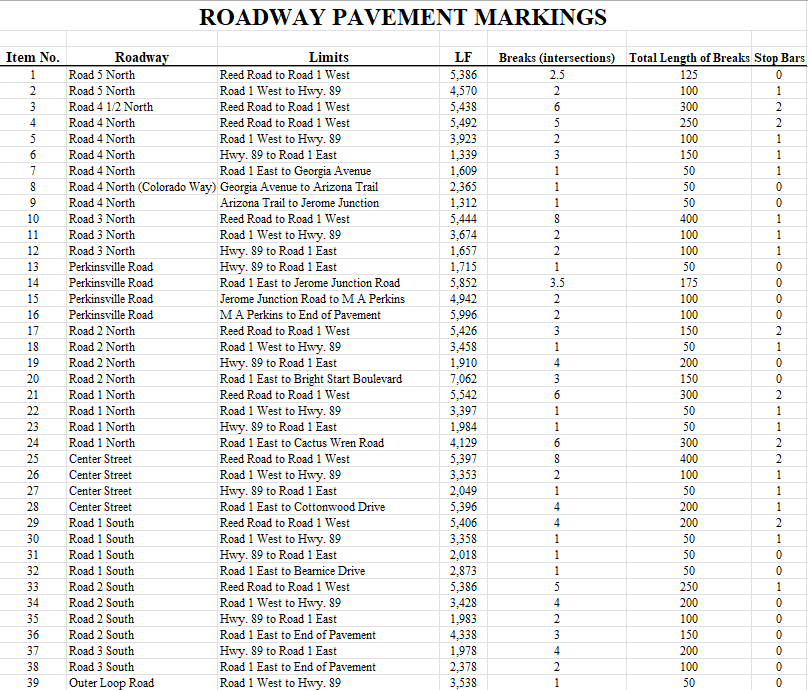The width and height of the screenshot is (808, 690).
Task: Select 'Road 1 East to Cottonwood Drive' cell
Action: [x=302, y=507]
